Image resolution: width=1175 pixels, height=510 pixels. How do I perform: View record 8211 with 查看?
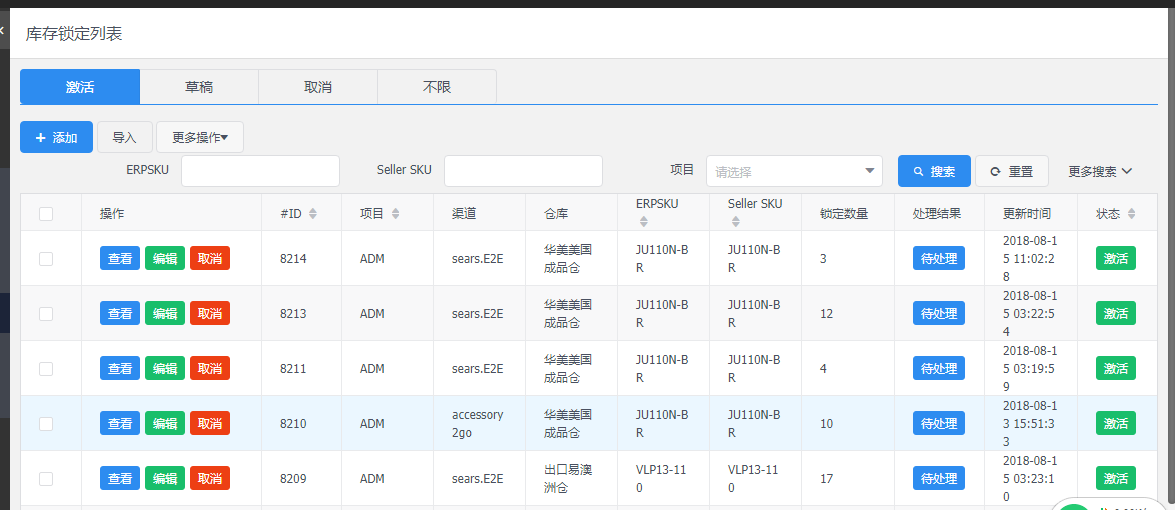tap(120, 368)
